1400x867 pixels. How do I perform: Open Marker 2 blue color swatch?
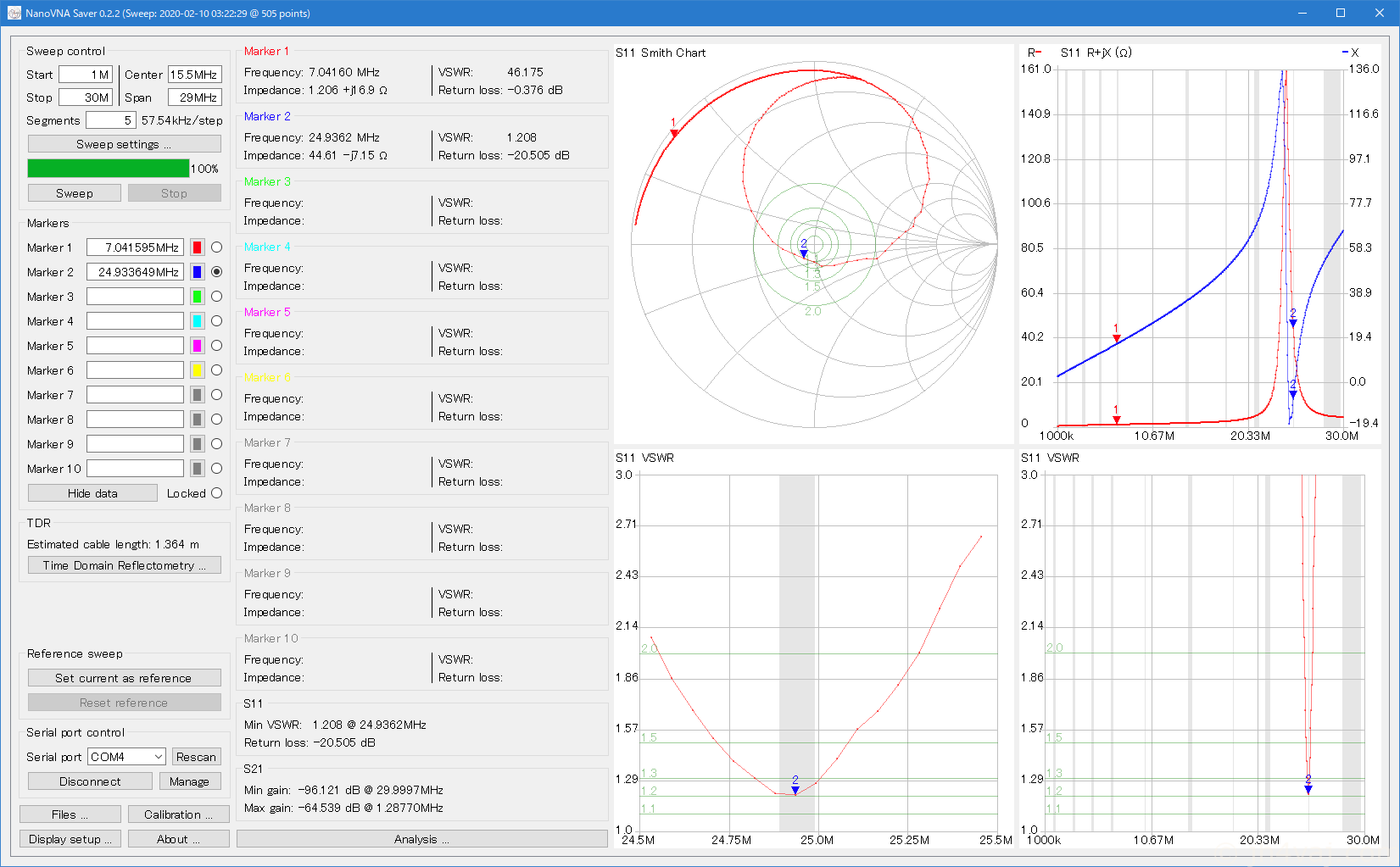pyautogui.click(x=197, y=272)
